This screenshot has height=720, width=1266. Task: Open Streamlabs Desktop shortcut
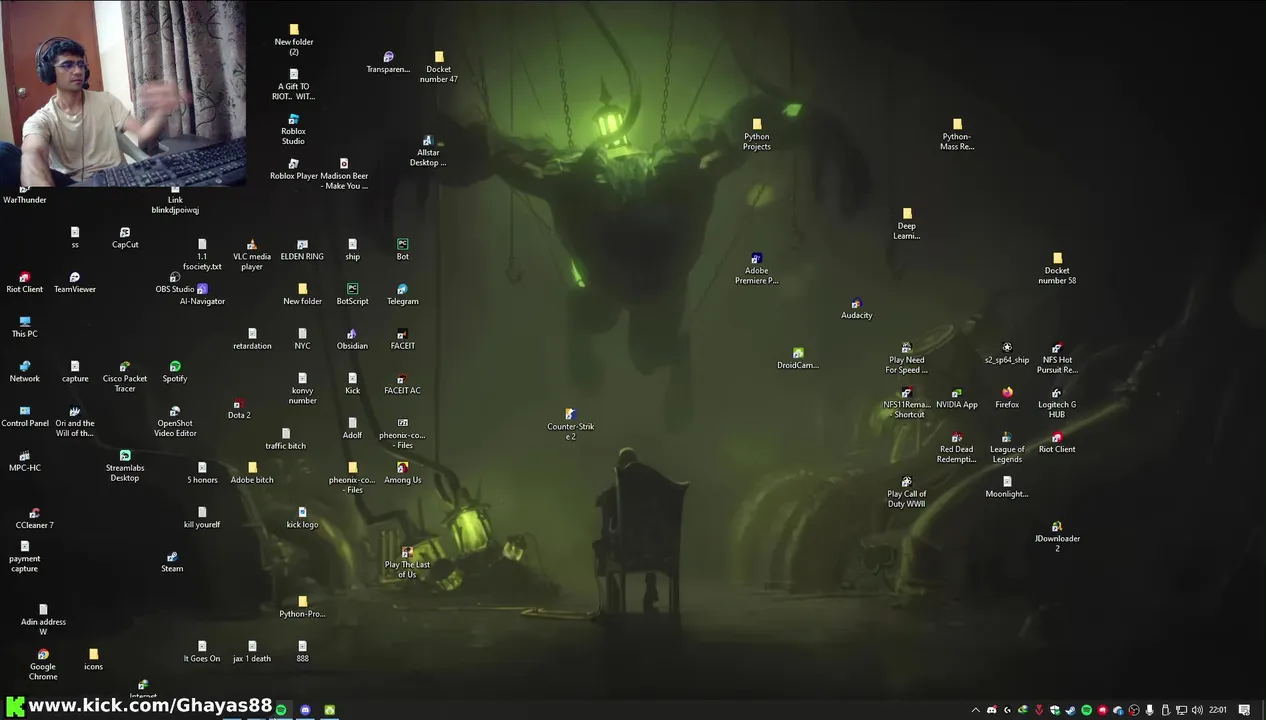[x=125, y=466]
